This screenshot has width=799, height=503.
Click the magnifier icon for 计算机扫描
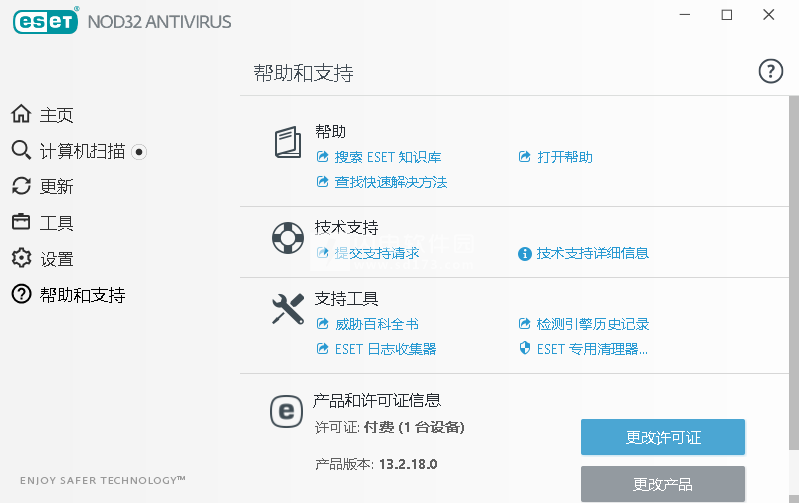click(x=21, y=150)
